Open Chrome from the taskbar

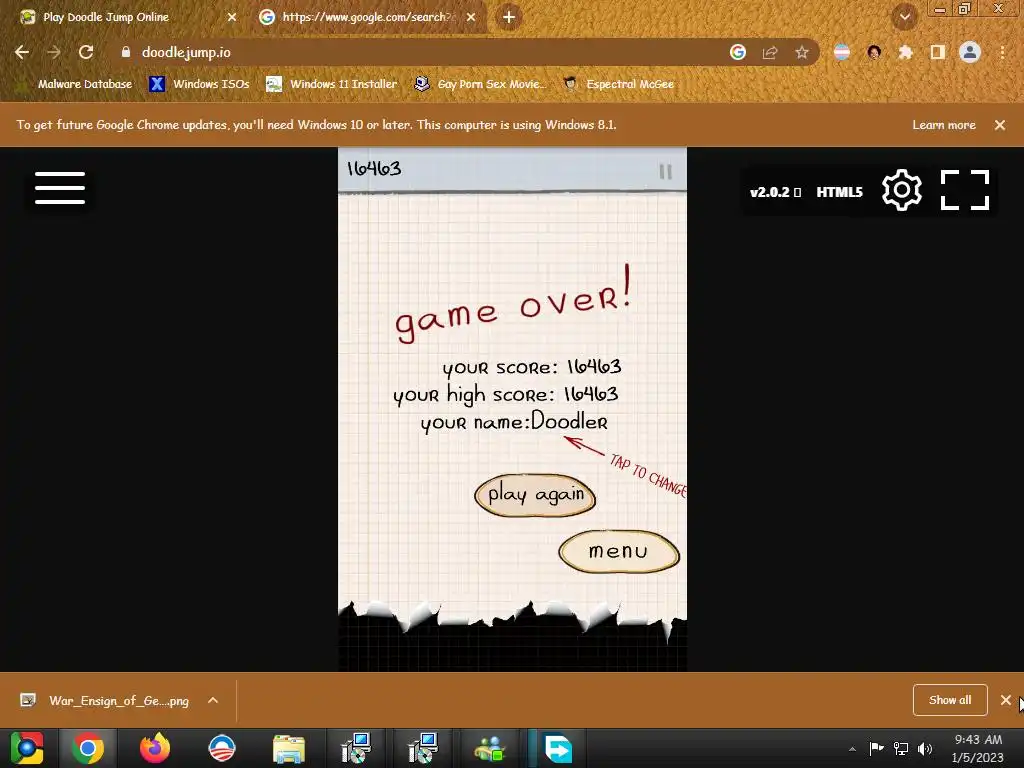88,748
